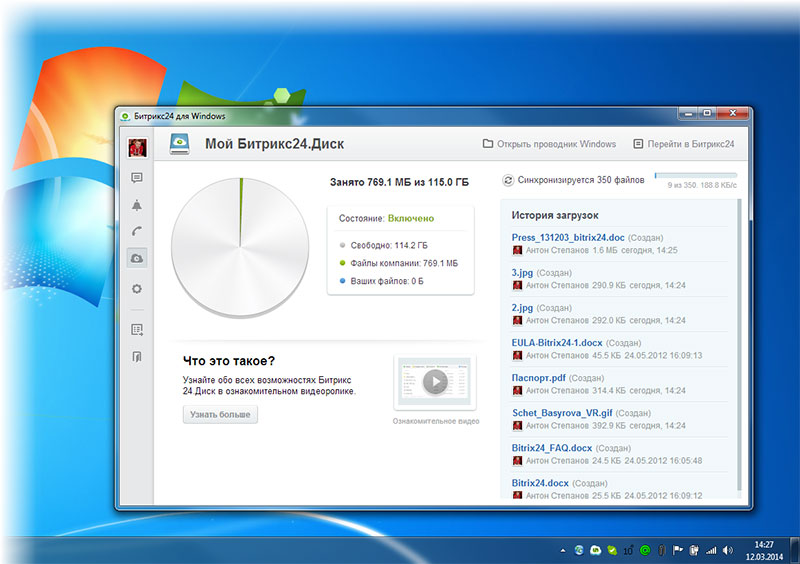Open Bitrix24_FAQ.docx file link
800x564 pixels.
(x=552, y=448)
